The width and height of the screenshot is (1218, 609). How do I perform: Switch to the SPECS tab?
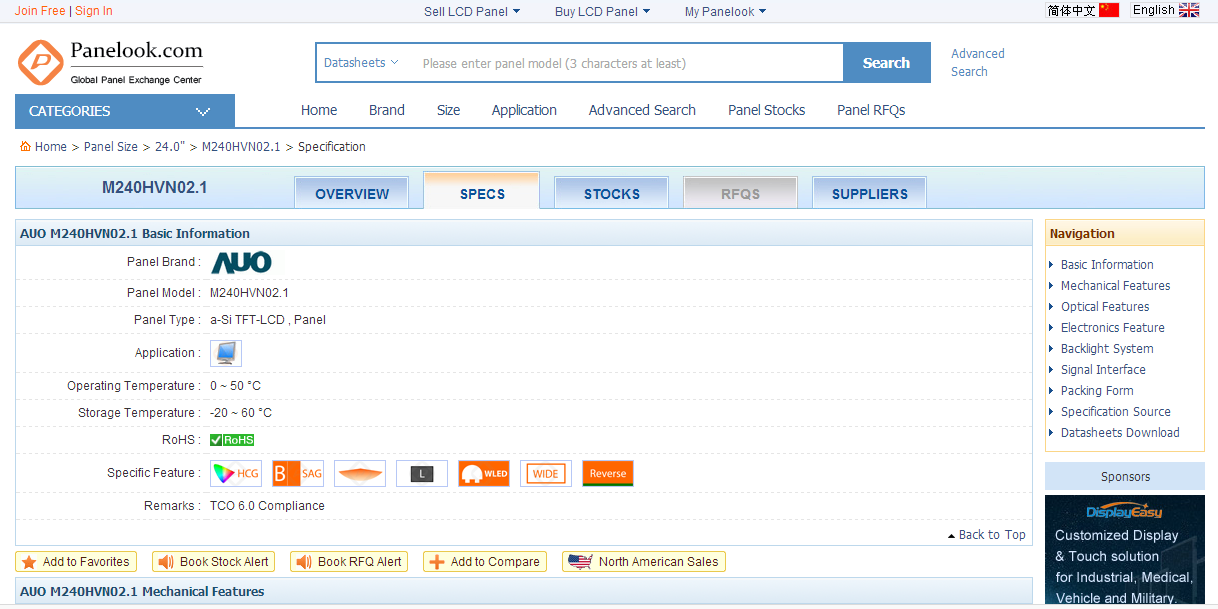[482, 191]
